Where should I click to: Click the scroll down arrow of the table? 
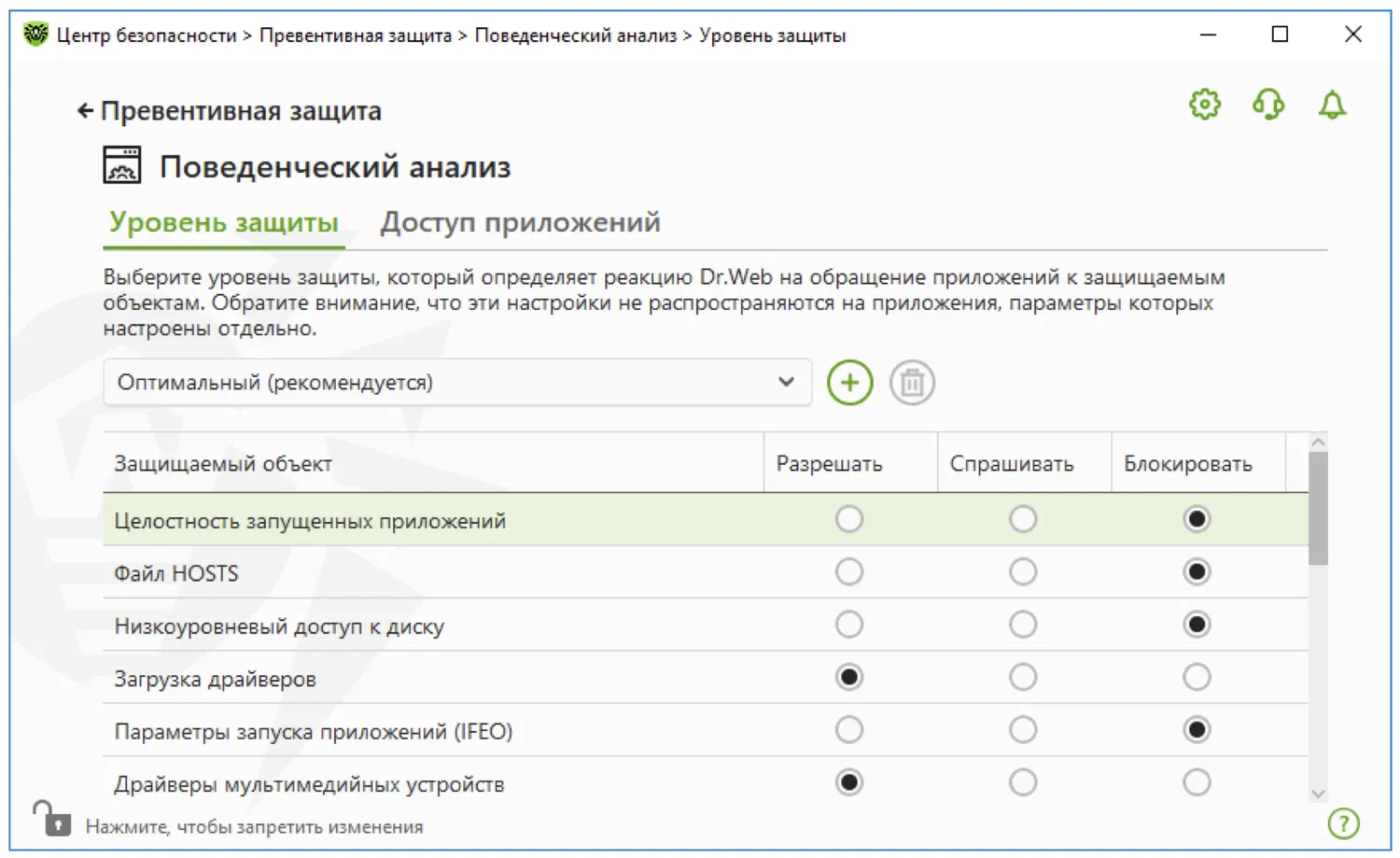[x=1318, y=794]
